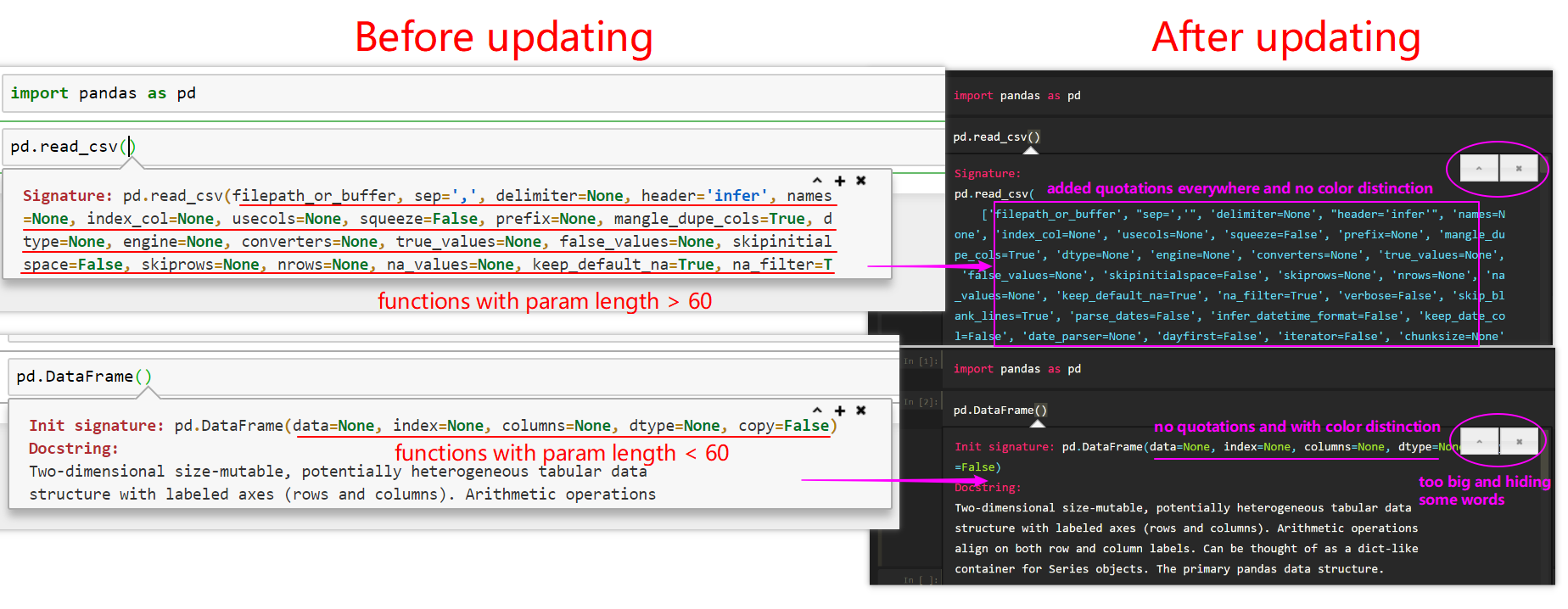Expand the dark-theme DataFrame tooltip

(1479, 441)
